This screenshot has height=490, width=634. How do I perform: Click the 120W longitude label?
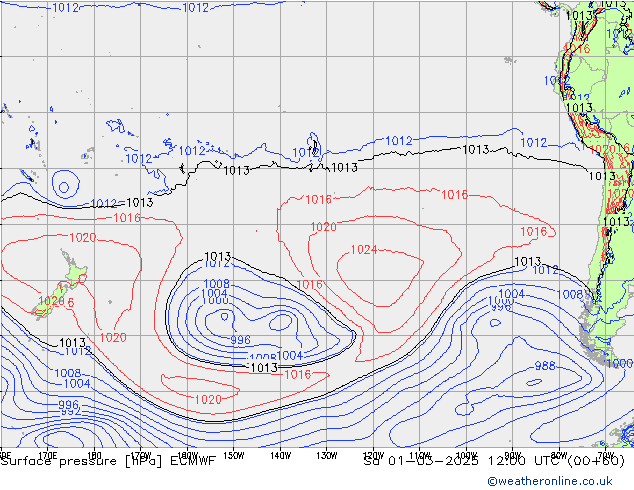tap(373, 455)
